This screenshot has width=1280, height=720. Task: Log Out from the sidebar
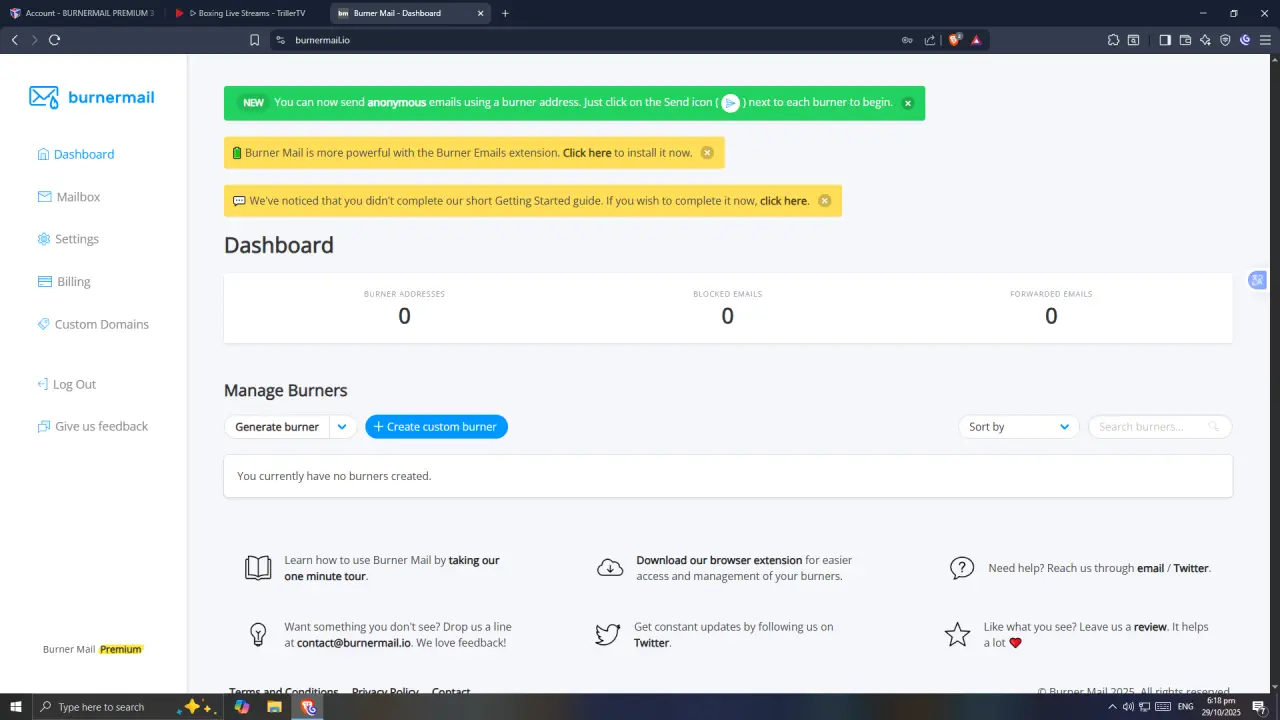(67, 384)
